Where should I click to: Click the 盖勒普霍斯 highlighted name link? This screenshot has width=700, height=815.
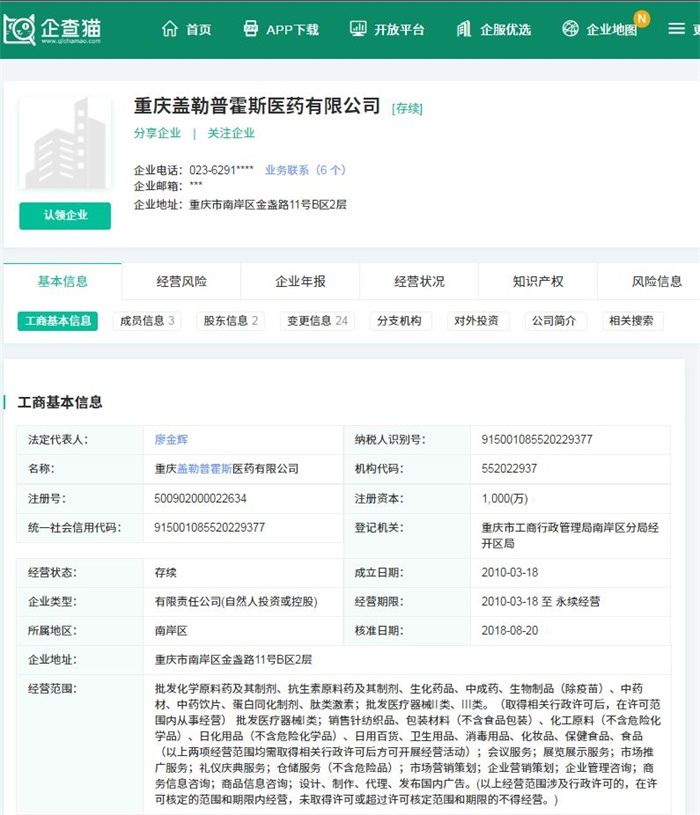click(x=204, y=469)
